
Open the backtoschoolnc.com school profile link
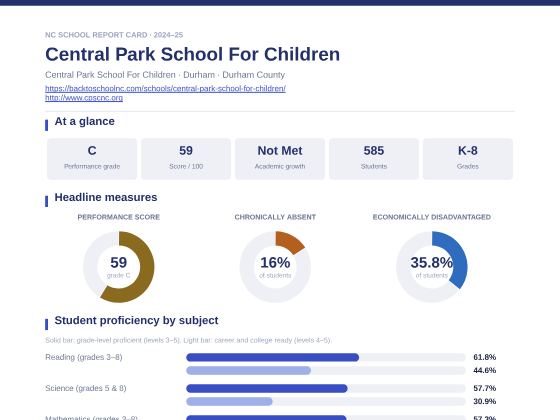pyautogui.click(x=165, y=88)
